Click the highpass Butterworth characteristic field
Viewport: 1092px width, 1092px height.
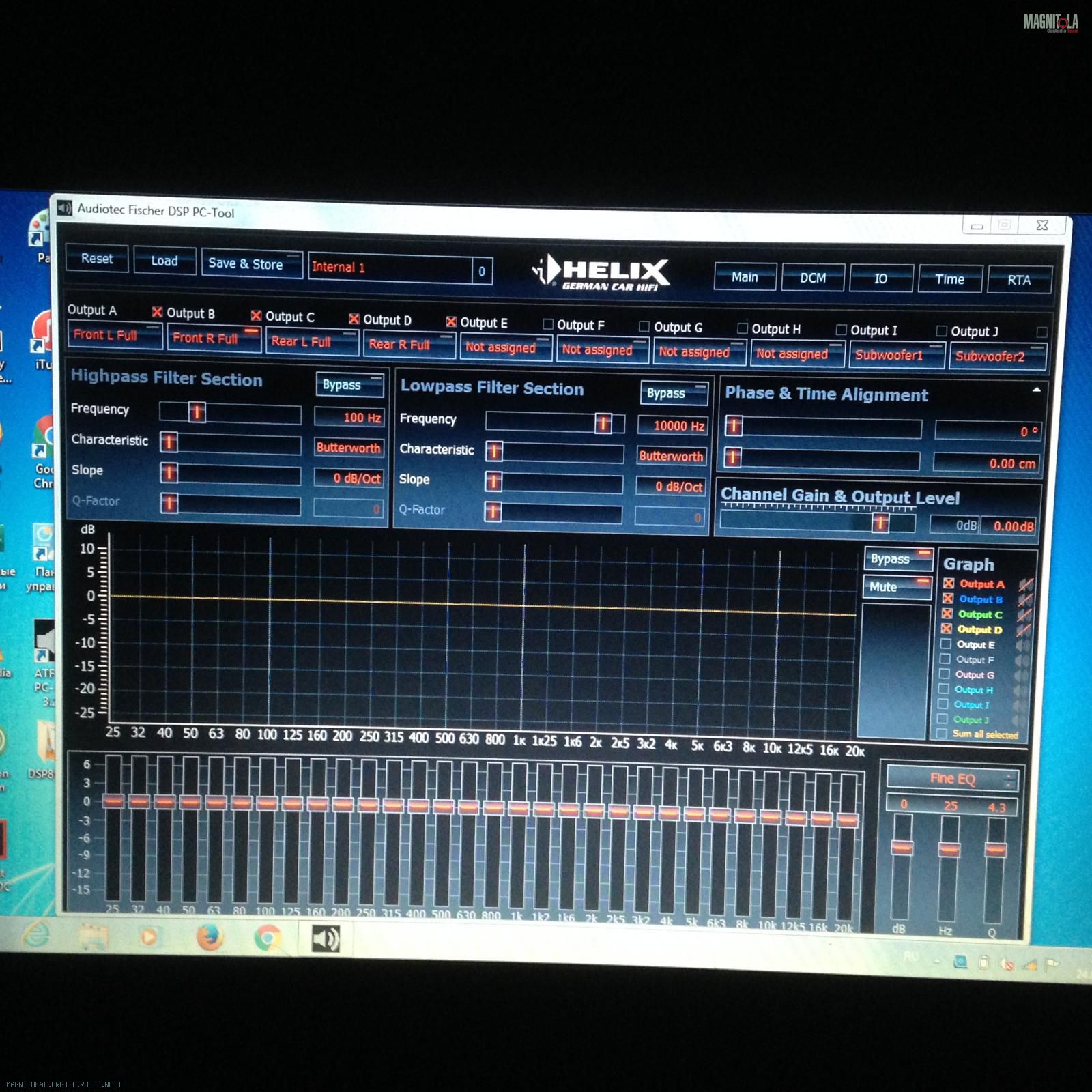pyautogui.click(x=348, y=448)
